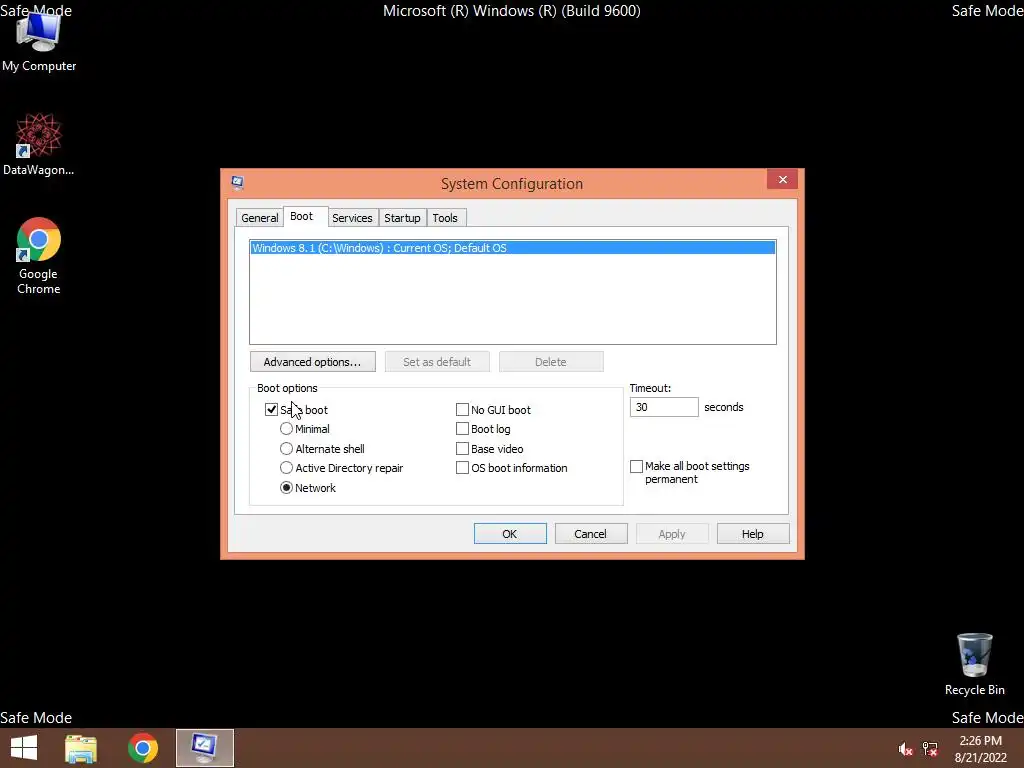Select Active Directory repair option
Screen dimensions: 1024x768
point(286,468)
